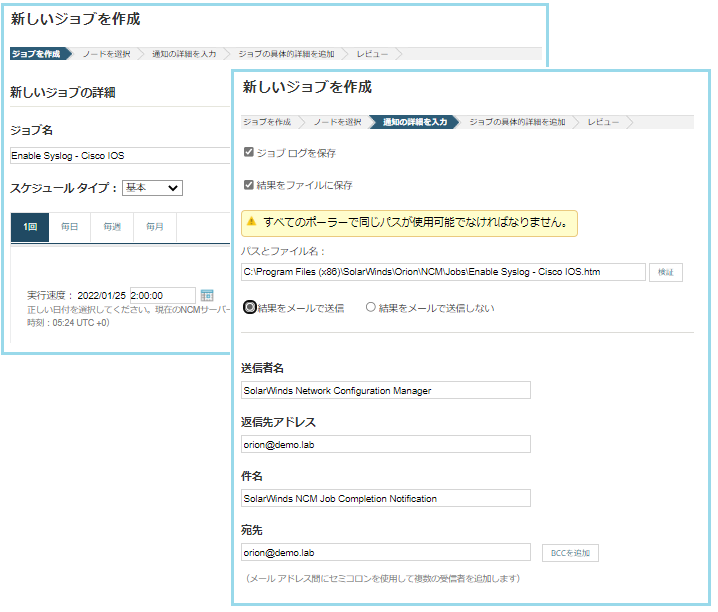The width and height of the screenshot is (718, 612).
Task: Click レビュー step in back window
Action: [372, 54]
